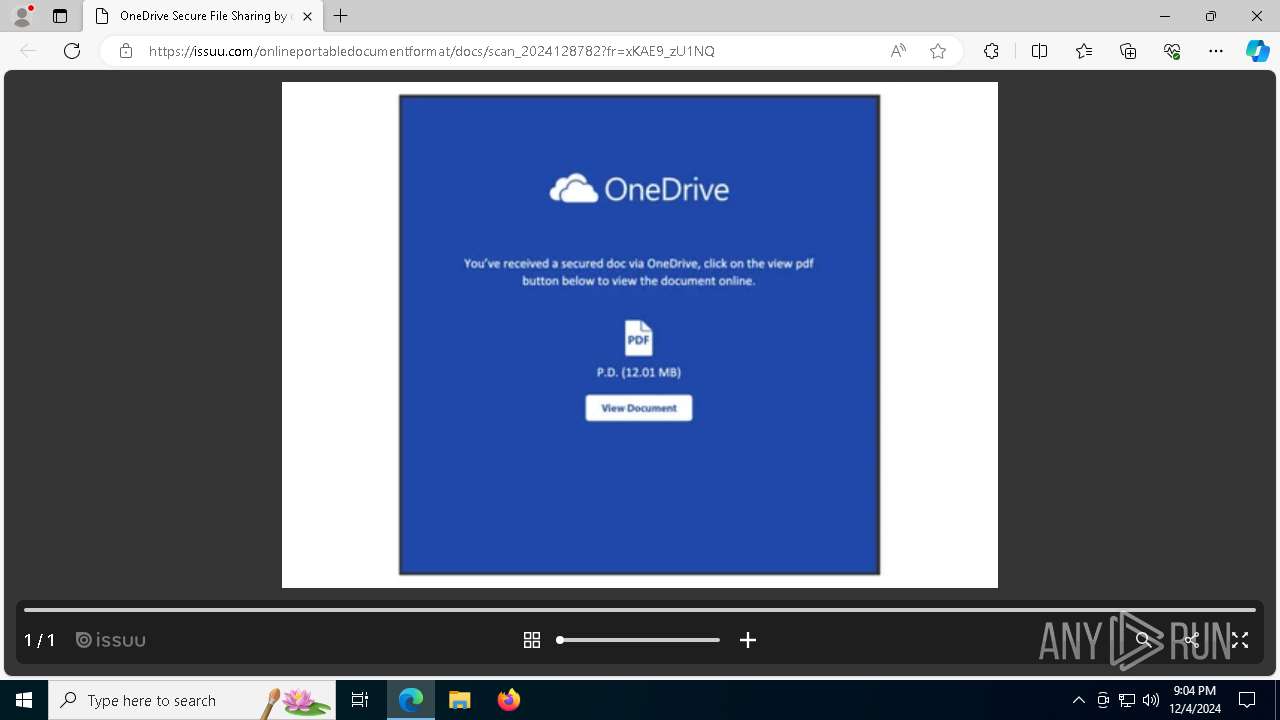
Task: Open the Favorites list icon
Action: (1084, 51)
